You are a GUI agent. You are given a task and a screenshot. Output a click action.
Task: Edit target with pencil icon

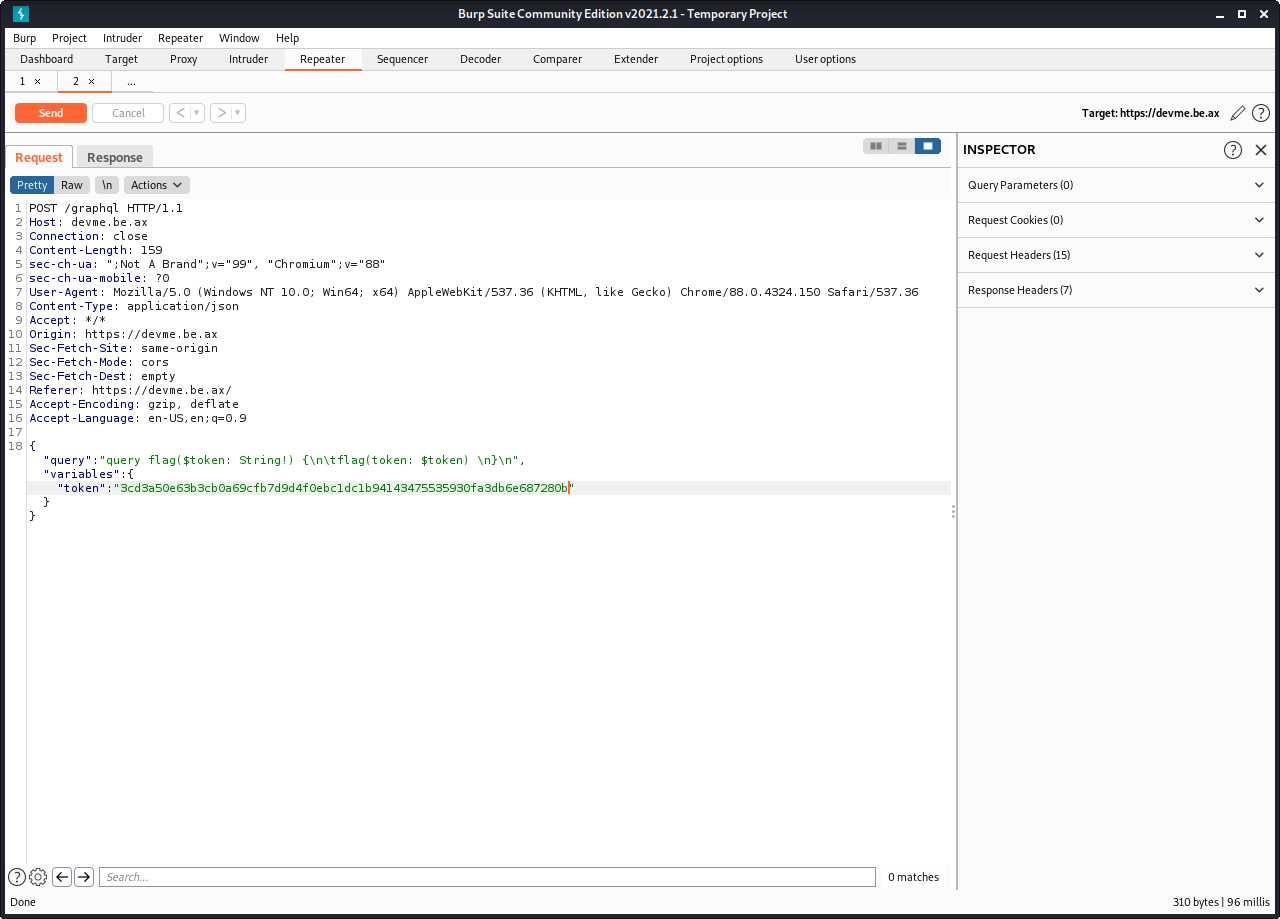pyautogui.click(x=1238, y=113)
